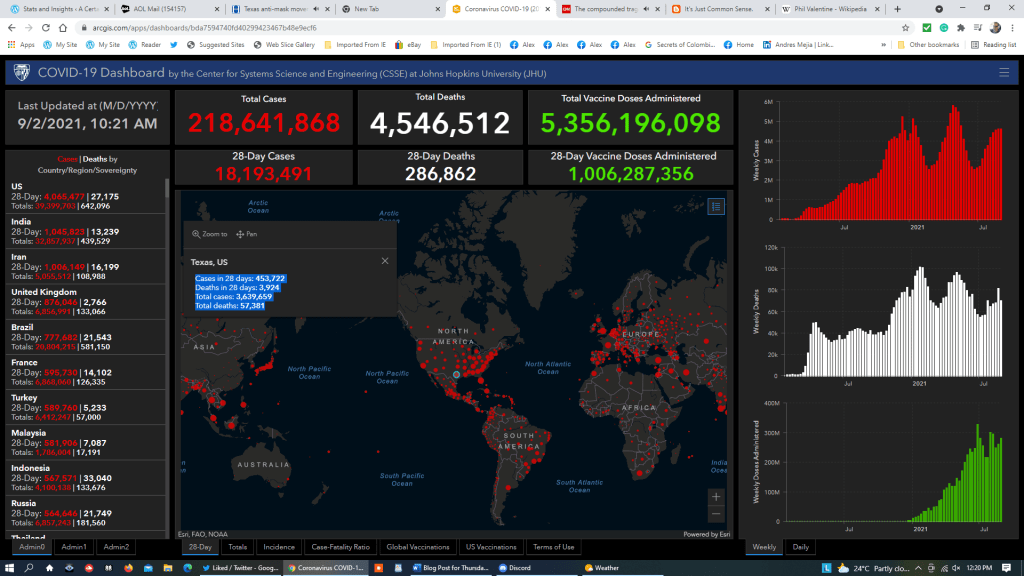Click Zoom to in popup

click(210, 234)
